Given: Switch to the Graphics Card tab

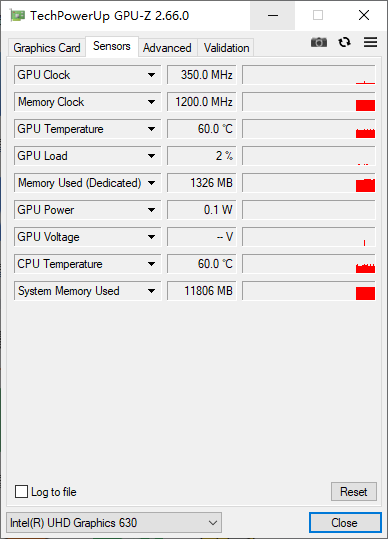Looking at the screenshot, I should tap(47, 48).
